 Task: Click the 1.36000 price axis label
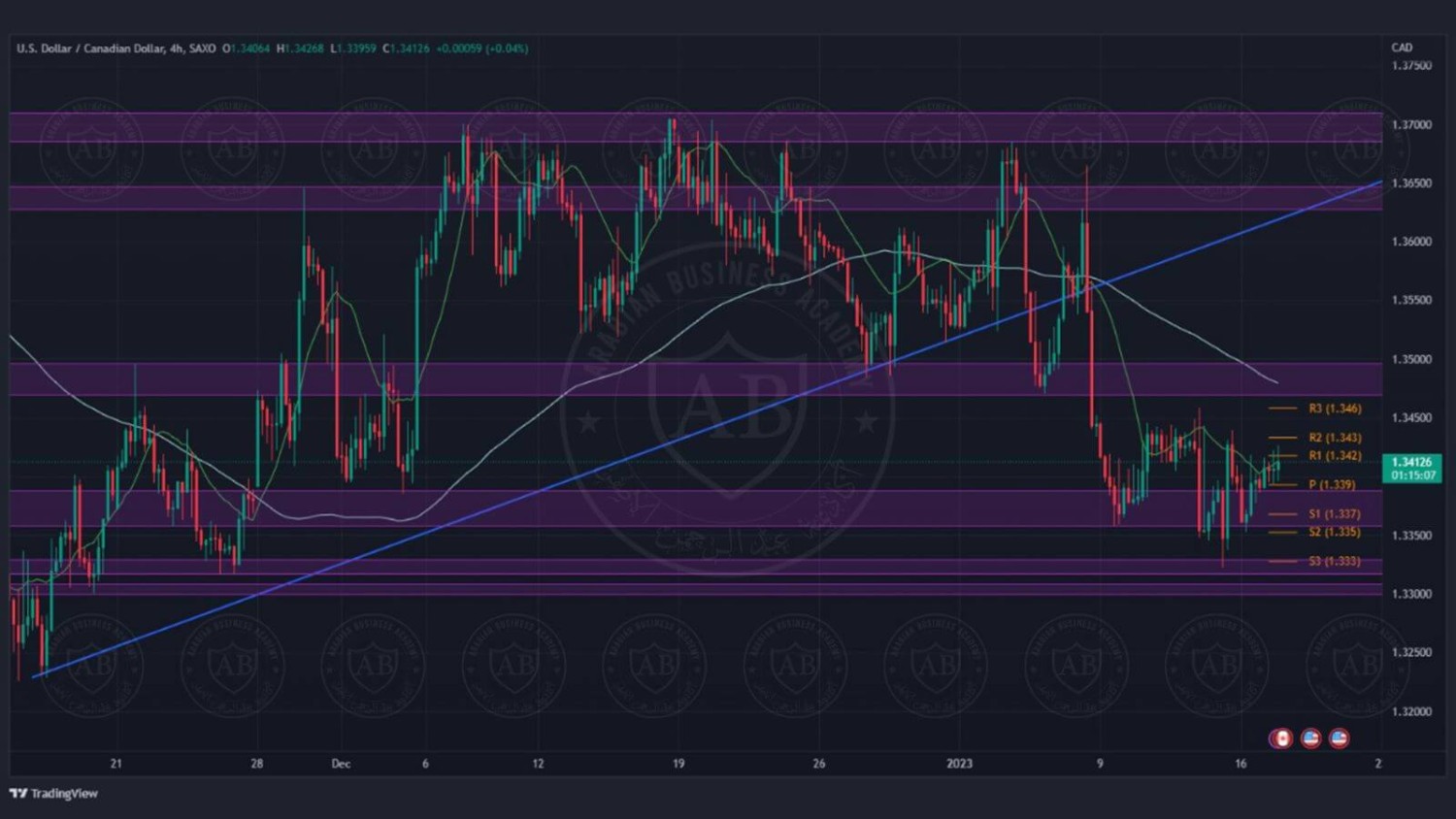pyautogui.click(x=1411, y=242)
